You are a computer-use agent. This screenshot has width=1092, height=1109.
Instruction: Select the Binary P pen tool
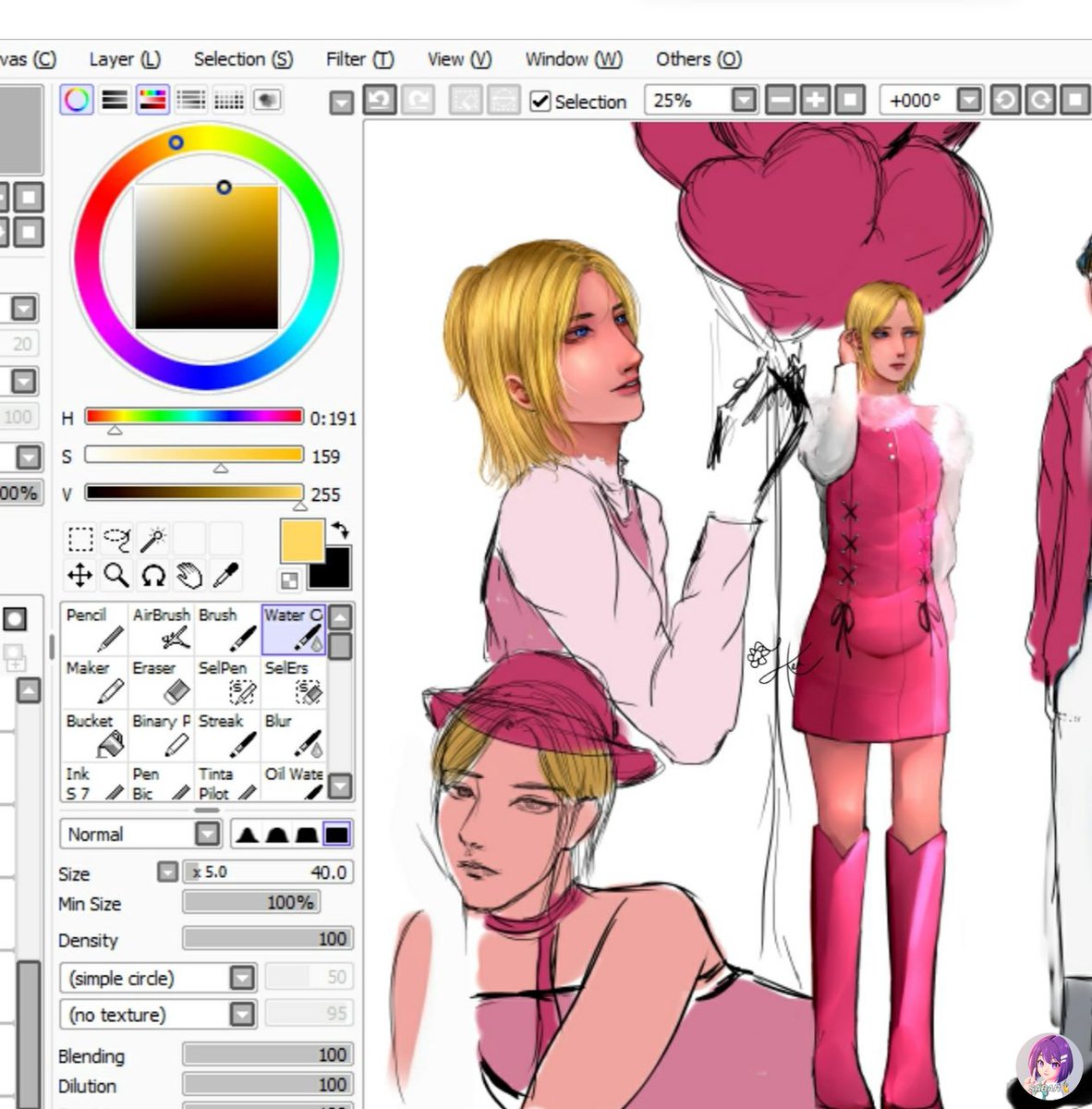point(162,735)
